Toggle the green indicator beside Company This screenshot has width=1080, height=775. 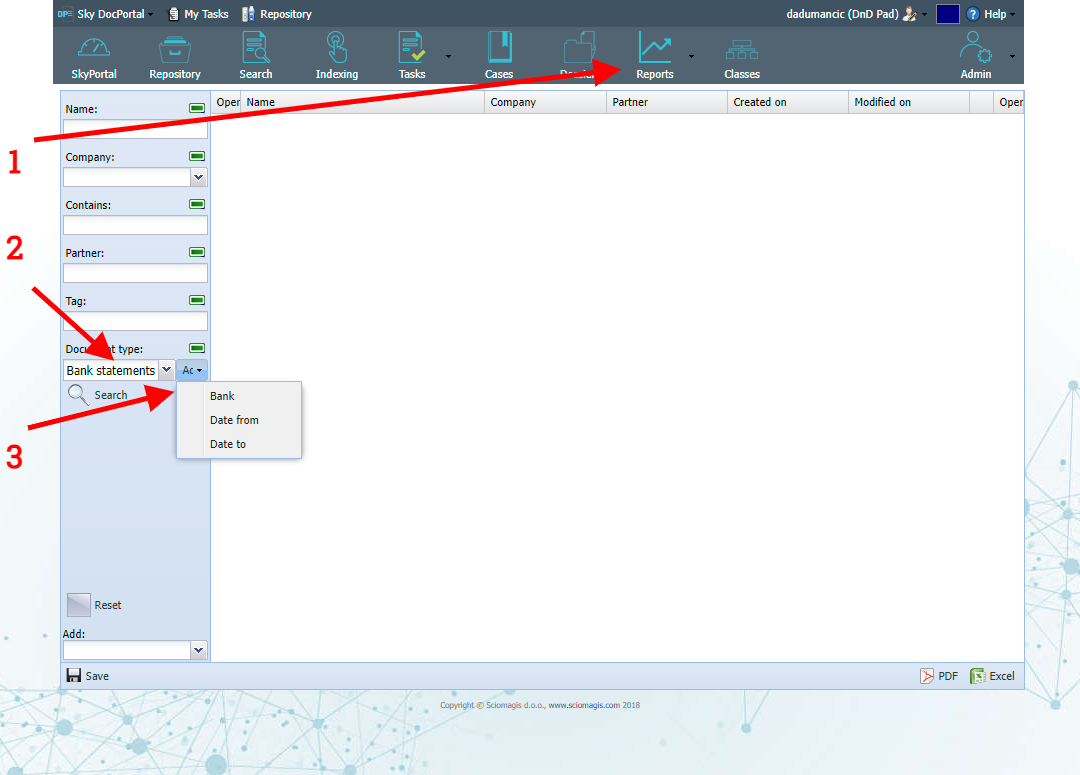(197, 156)
